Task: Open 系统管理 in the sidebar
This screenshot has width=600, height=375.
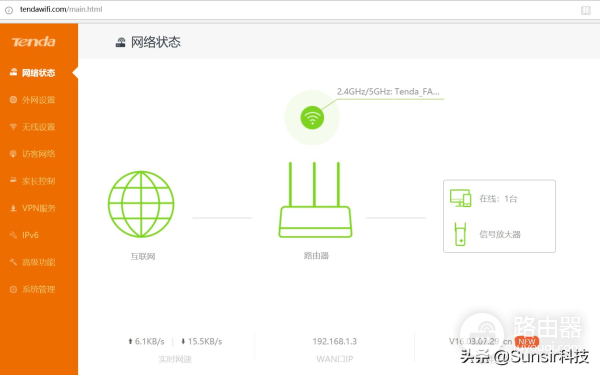Action: coord(38,289)
